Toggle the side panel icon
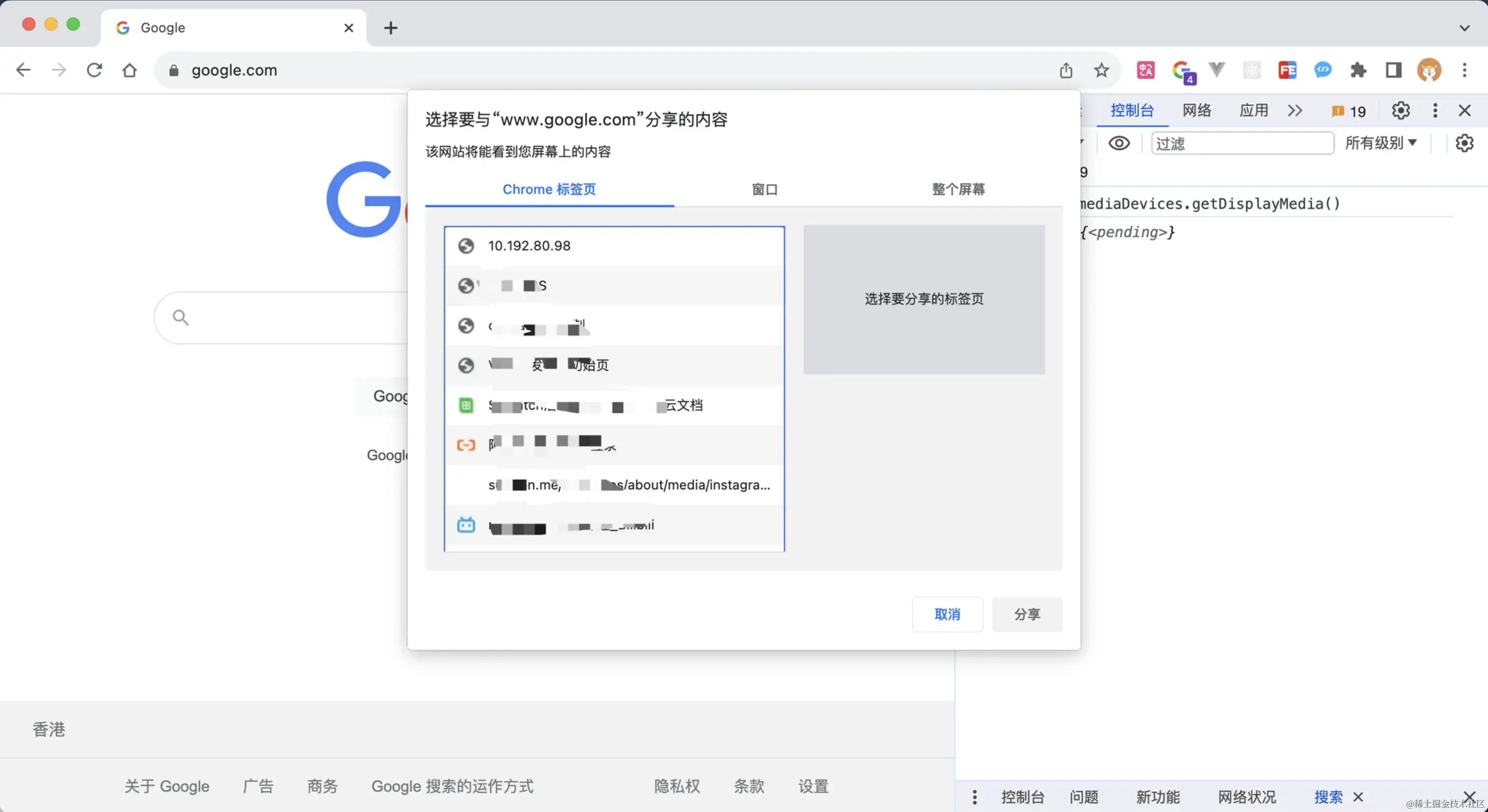The width and height of the screenshot is (1488, 812). [x=1393, y=70]
